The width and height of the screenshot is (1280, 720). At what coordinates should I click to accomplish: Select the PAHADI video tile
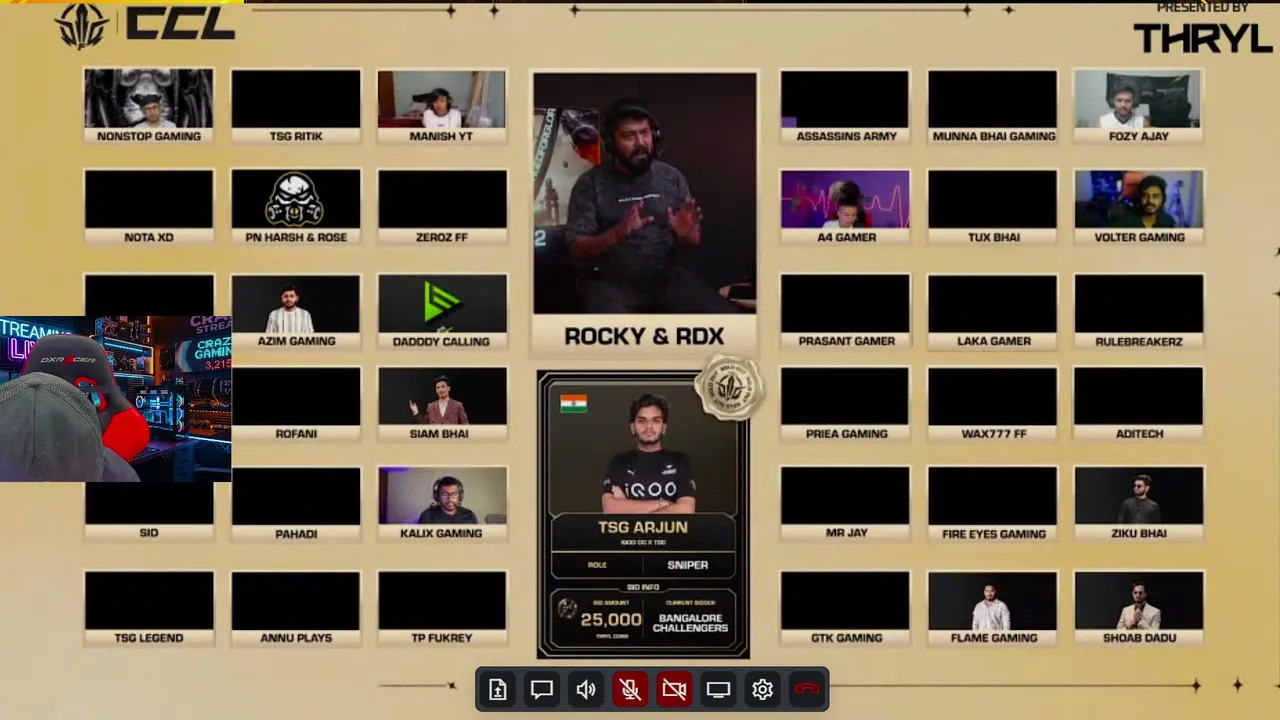coord(296,504)
